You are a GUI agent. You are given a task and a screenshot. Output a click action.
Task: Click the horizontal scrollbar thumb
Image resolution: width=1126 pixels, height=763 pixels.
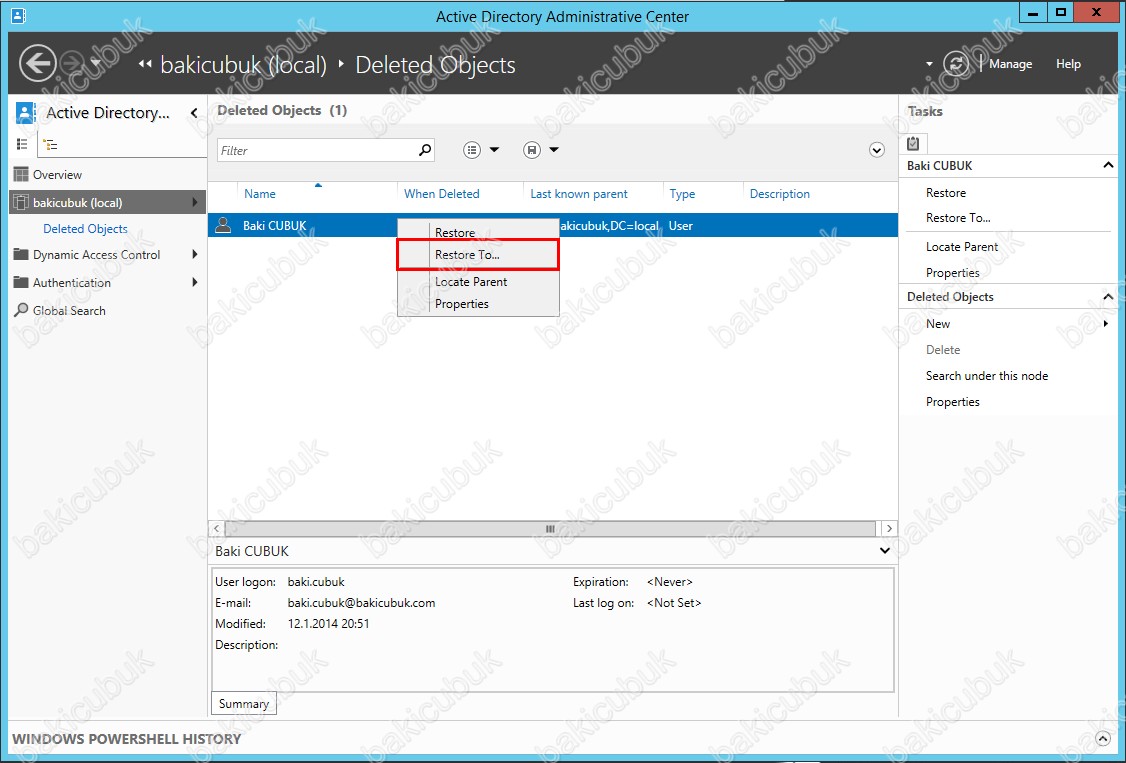point(550,528)
